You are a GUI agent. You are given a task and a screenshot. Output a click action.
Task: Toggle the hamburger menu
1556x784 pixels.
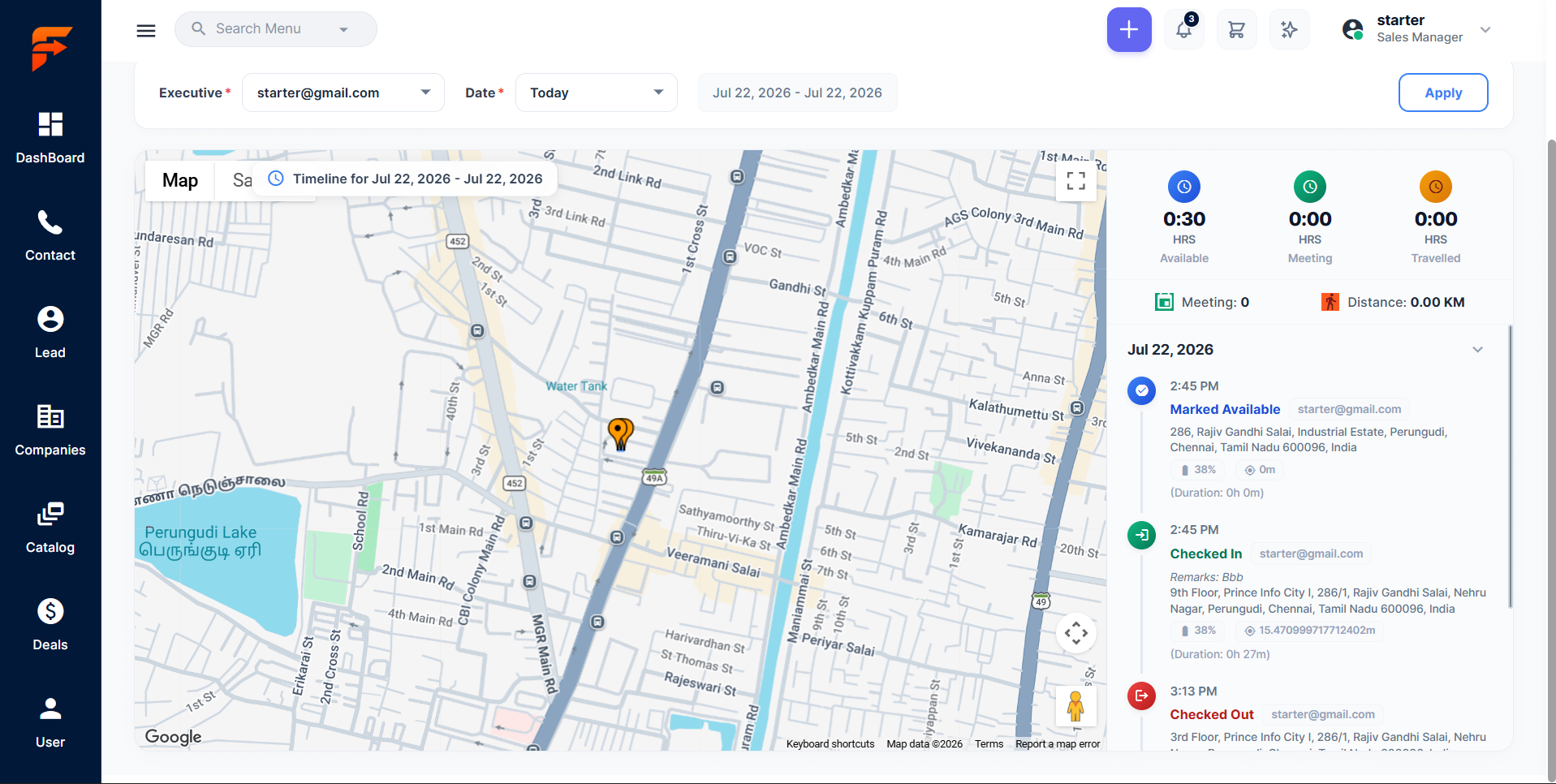(146, 31)
